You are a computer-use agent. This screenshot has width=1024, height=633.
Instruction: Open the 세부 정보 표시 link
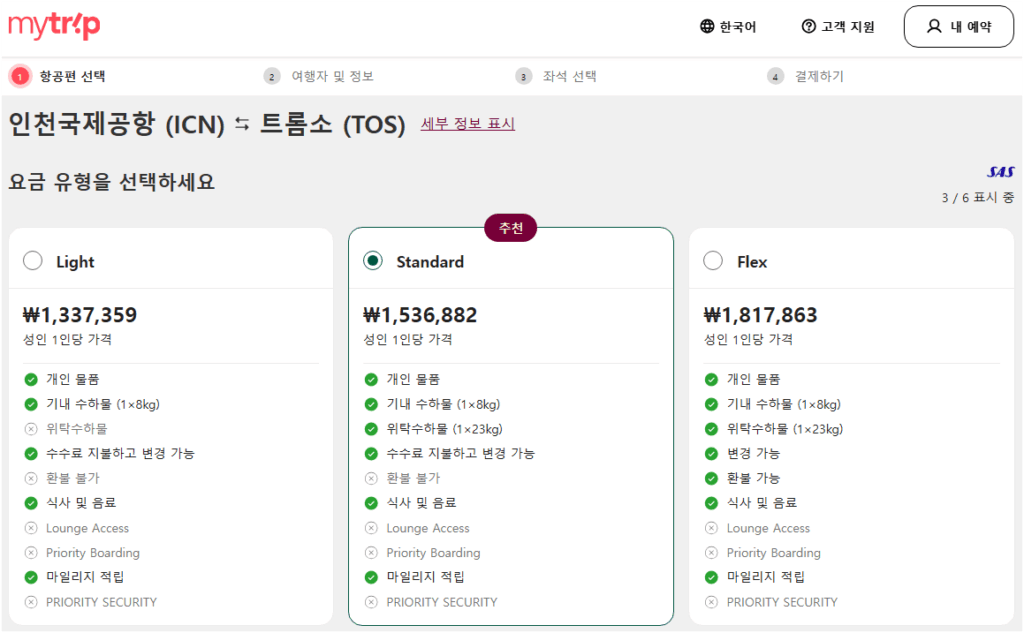point(466,124)
